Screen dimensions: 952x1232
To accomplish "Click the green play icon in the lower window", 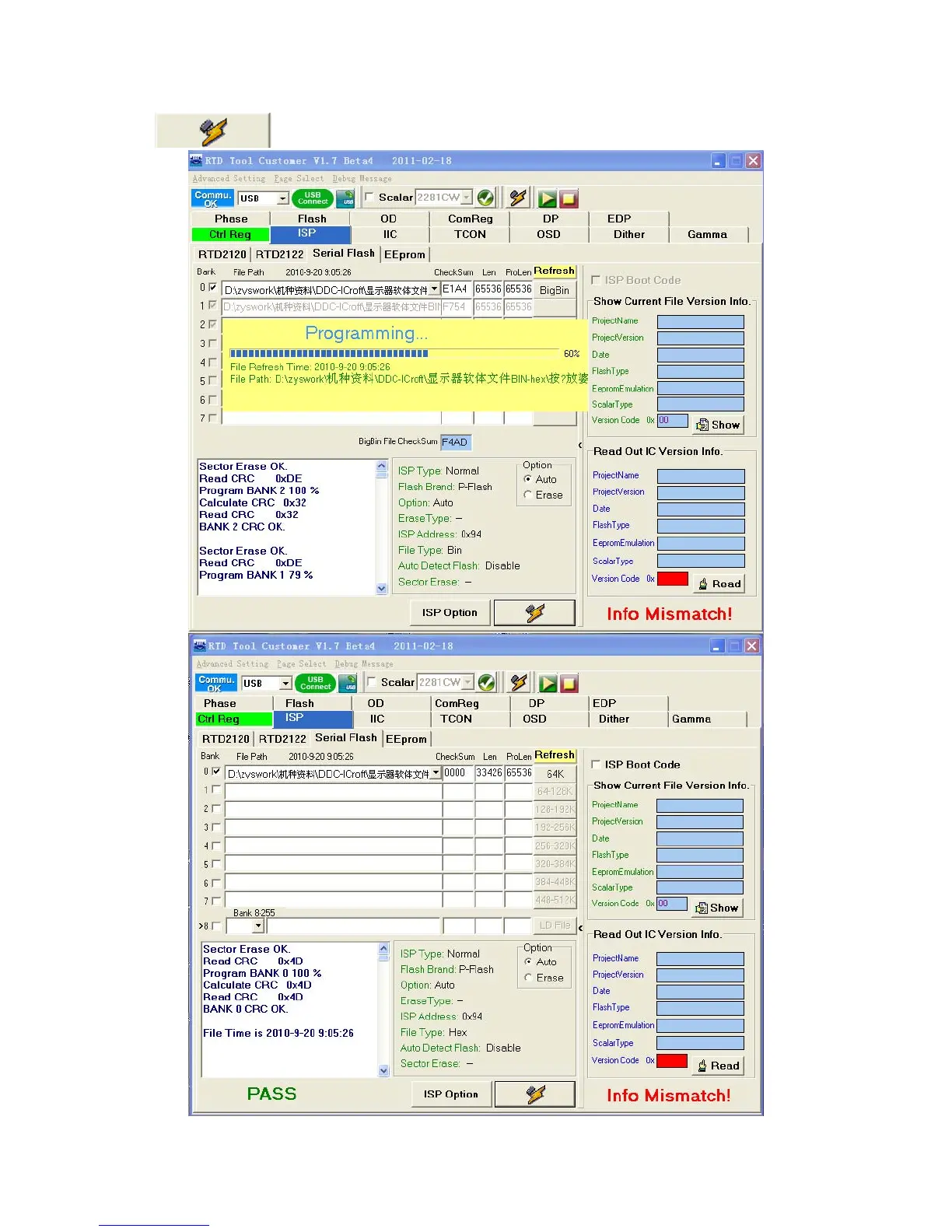I will click(548, 683).
